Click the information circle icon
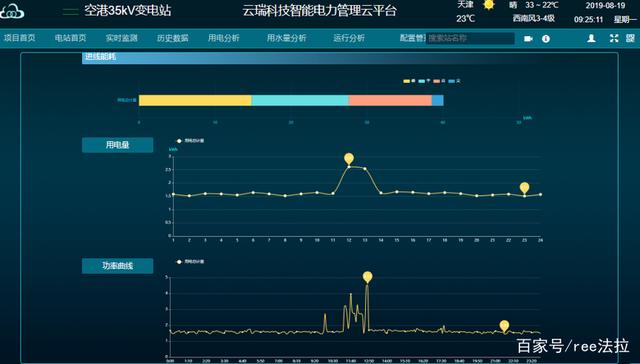 click(x=546, y=39)
